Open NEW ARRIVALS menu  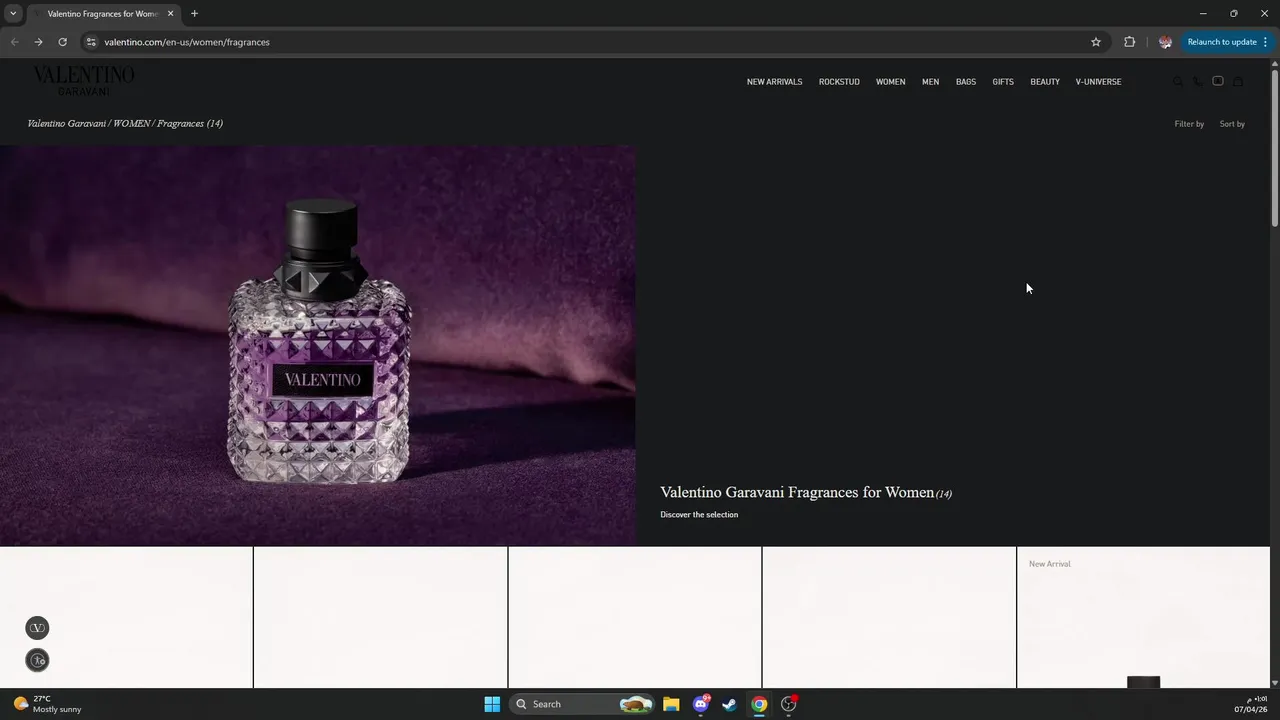(x=774, y=82)
